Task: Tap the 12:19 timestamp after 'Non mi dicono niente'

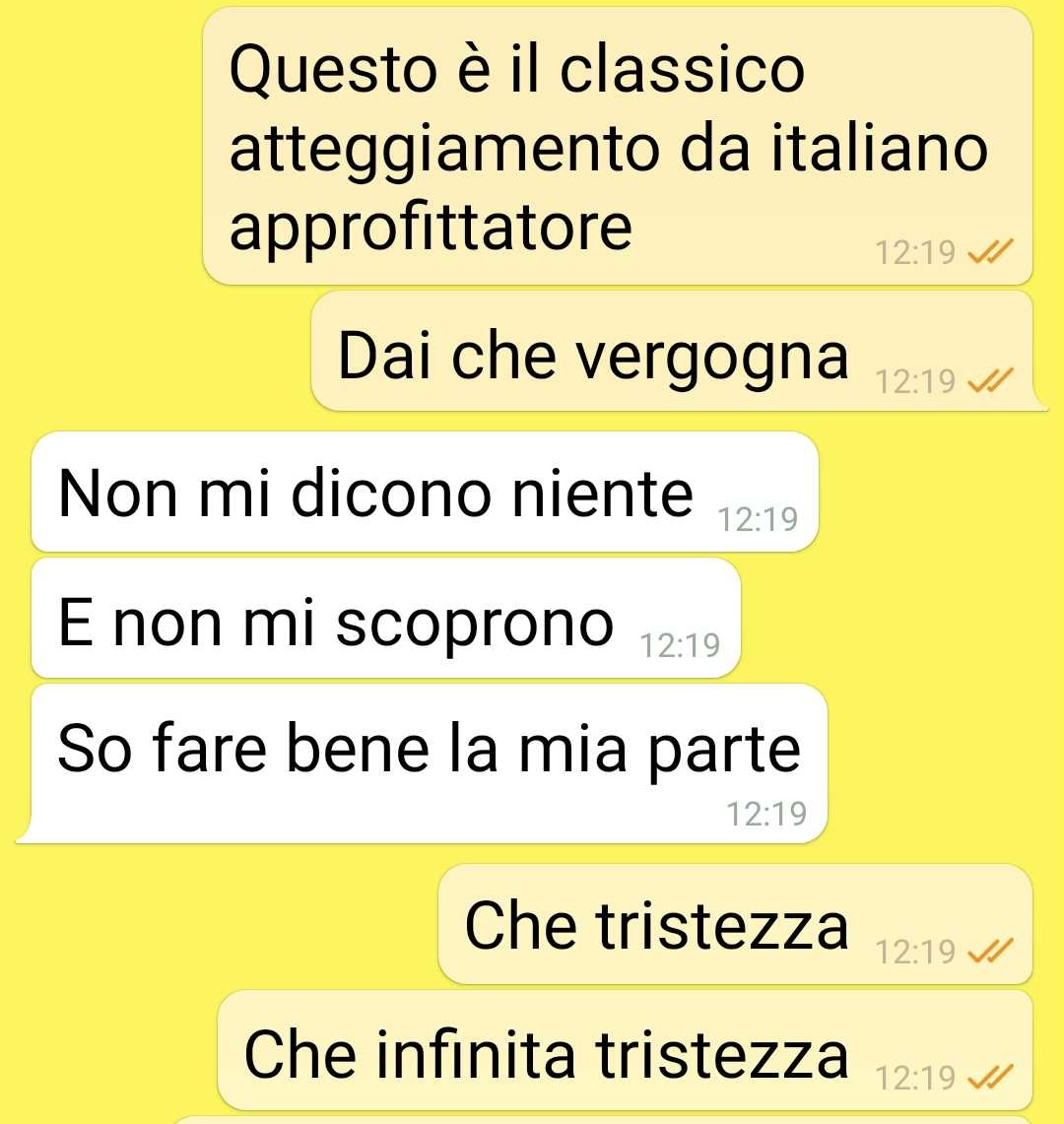Action: click(758, 519)
